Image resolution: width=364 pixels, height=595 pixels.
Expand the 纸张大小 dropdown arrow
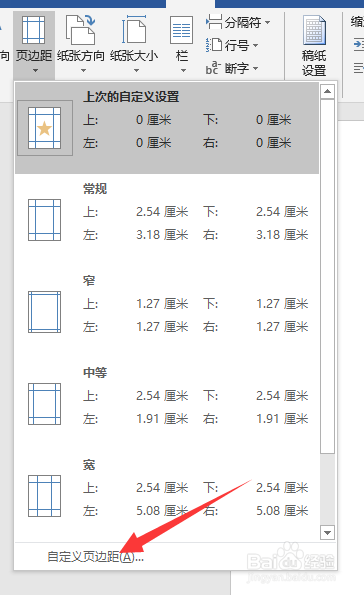click(136, 71)
